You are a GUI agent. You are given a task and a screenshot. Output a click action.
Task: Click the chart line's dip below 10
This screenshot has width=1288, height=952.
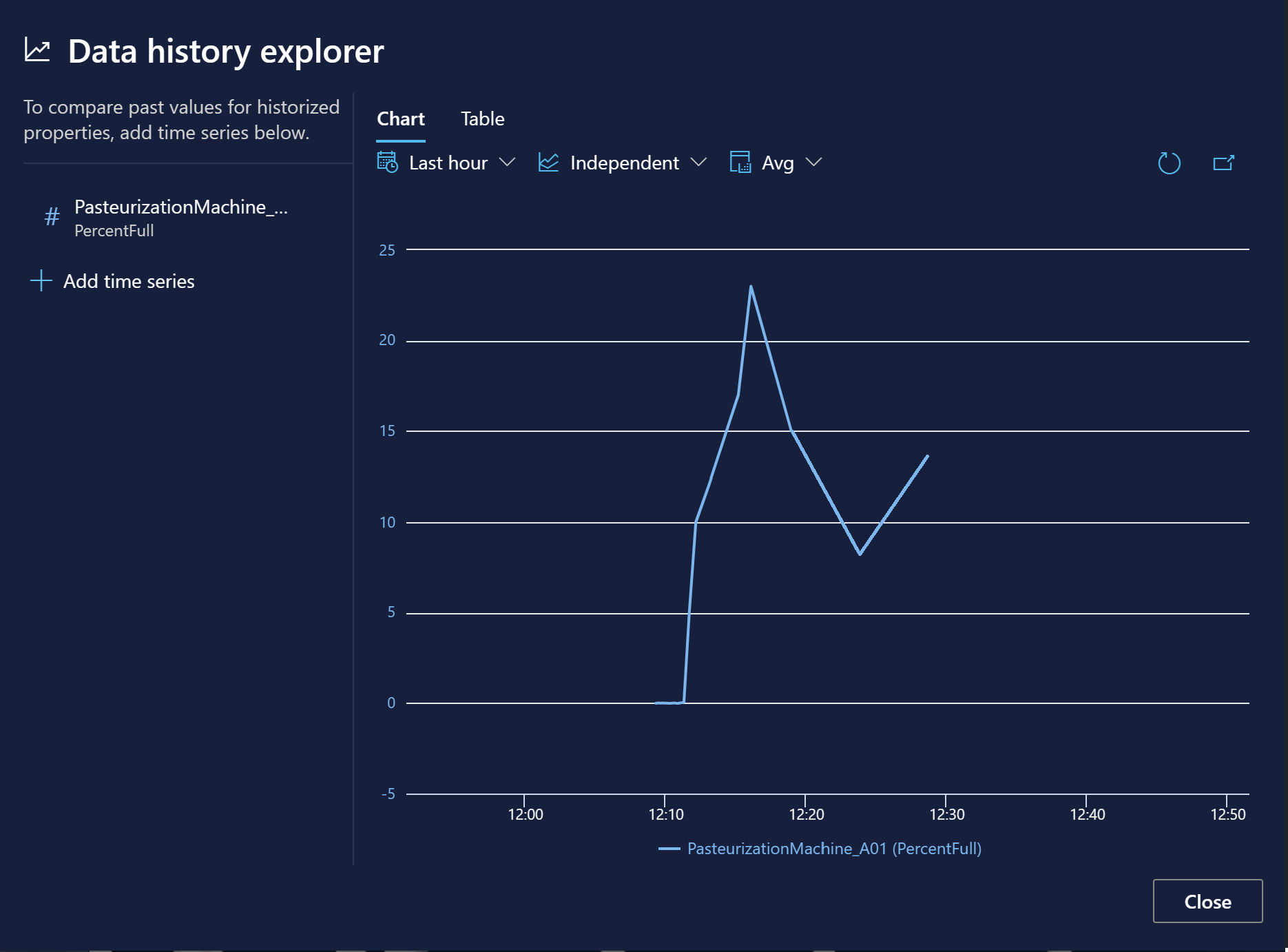coord(860,553)
